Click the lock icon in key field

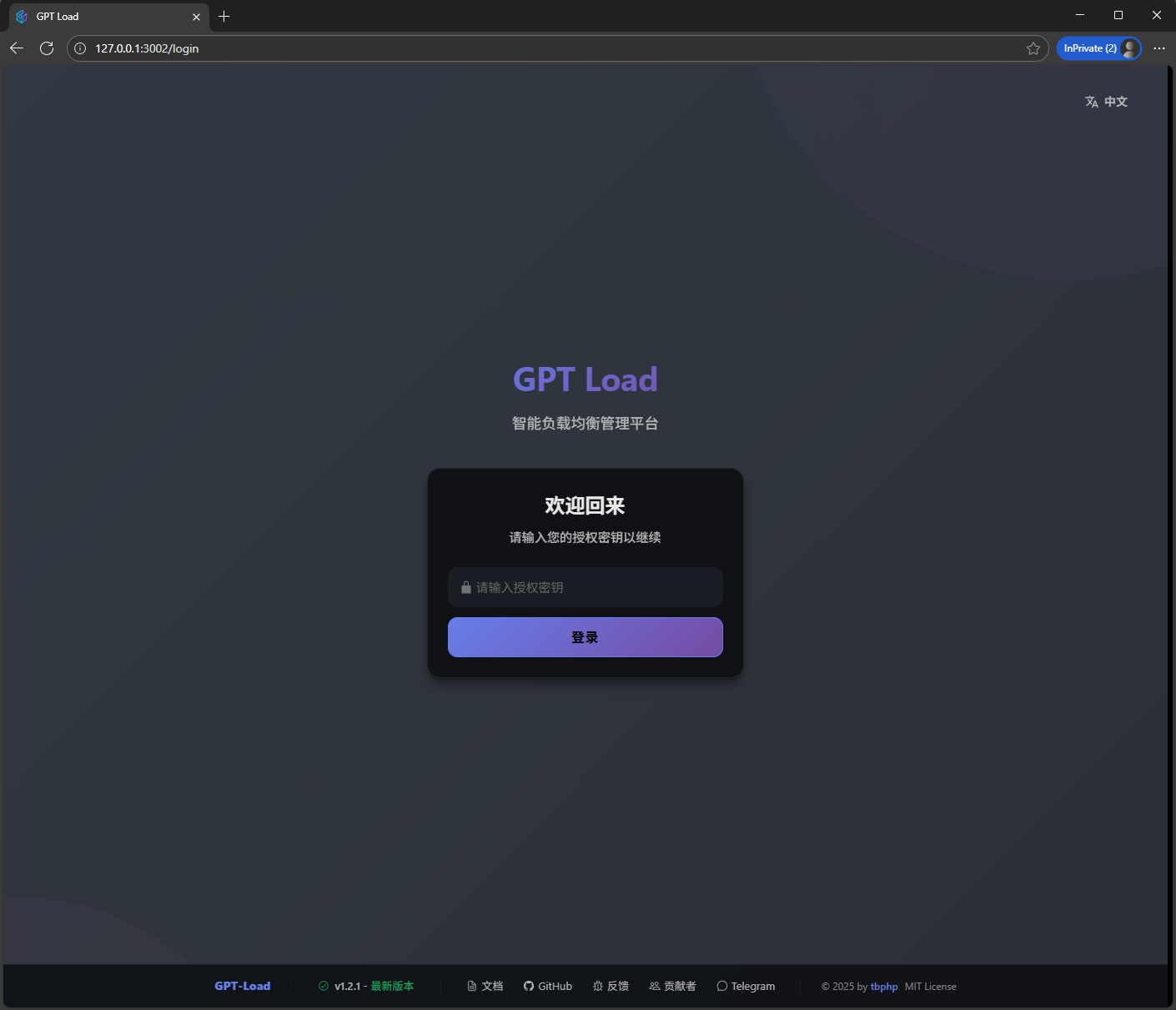[x=466, y=587]
